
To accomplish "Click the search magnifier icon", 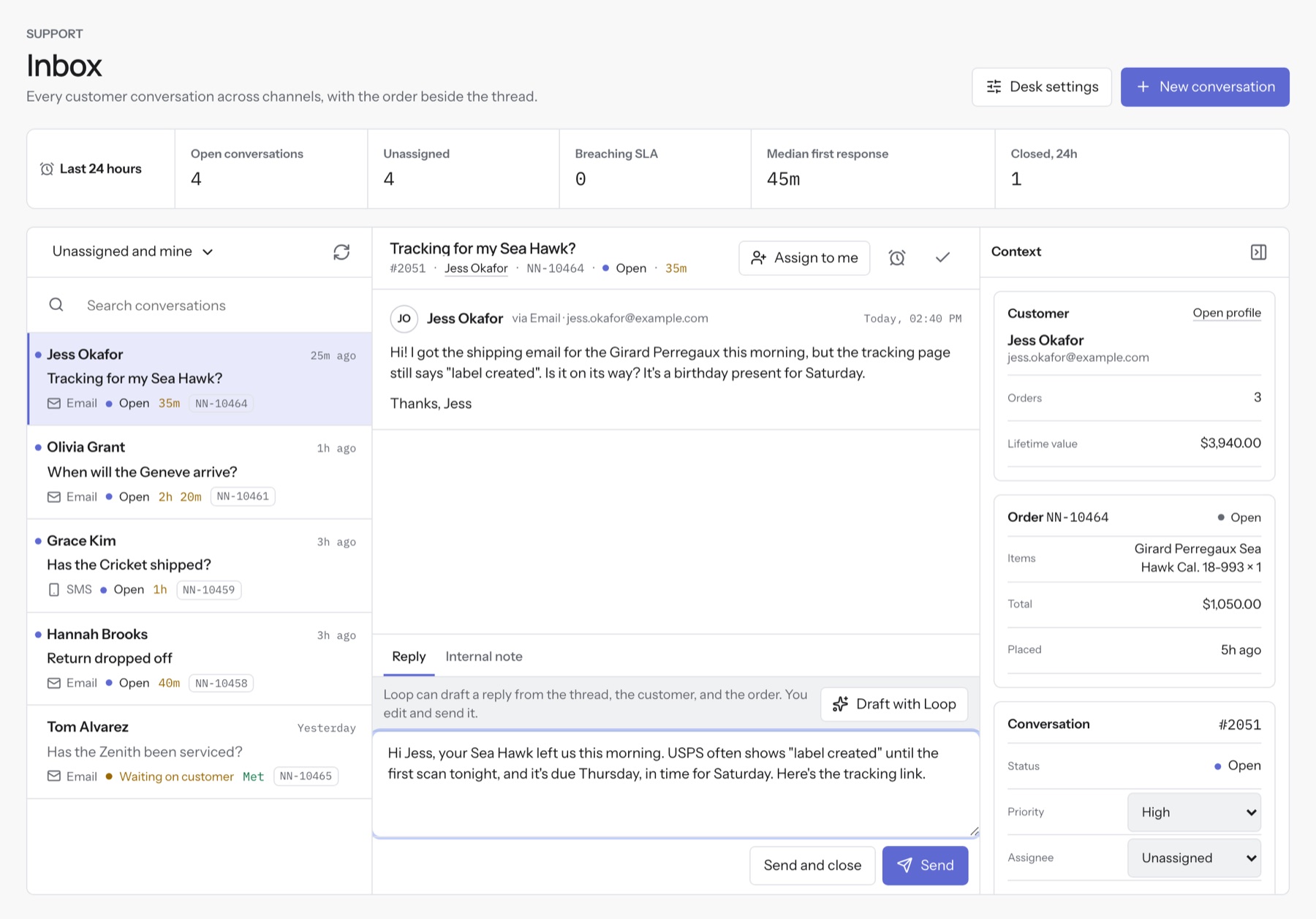I will pyautogui.click(x=56, y=305).
